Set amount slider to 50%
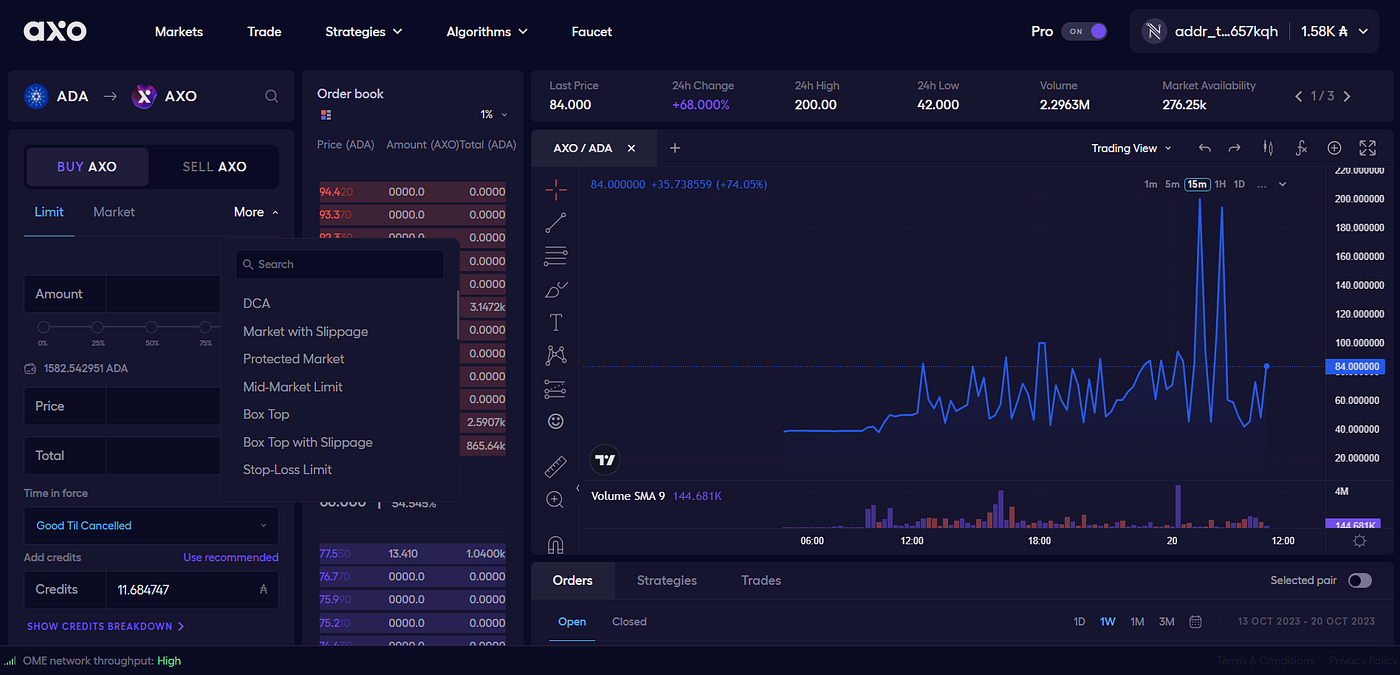The width and height of the screenshot is (1400, 675). click(x=151, y=327)
